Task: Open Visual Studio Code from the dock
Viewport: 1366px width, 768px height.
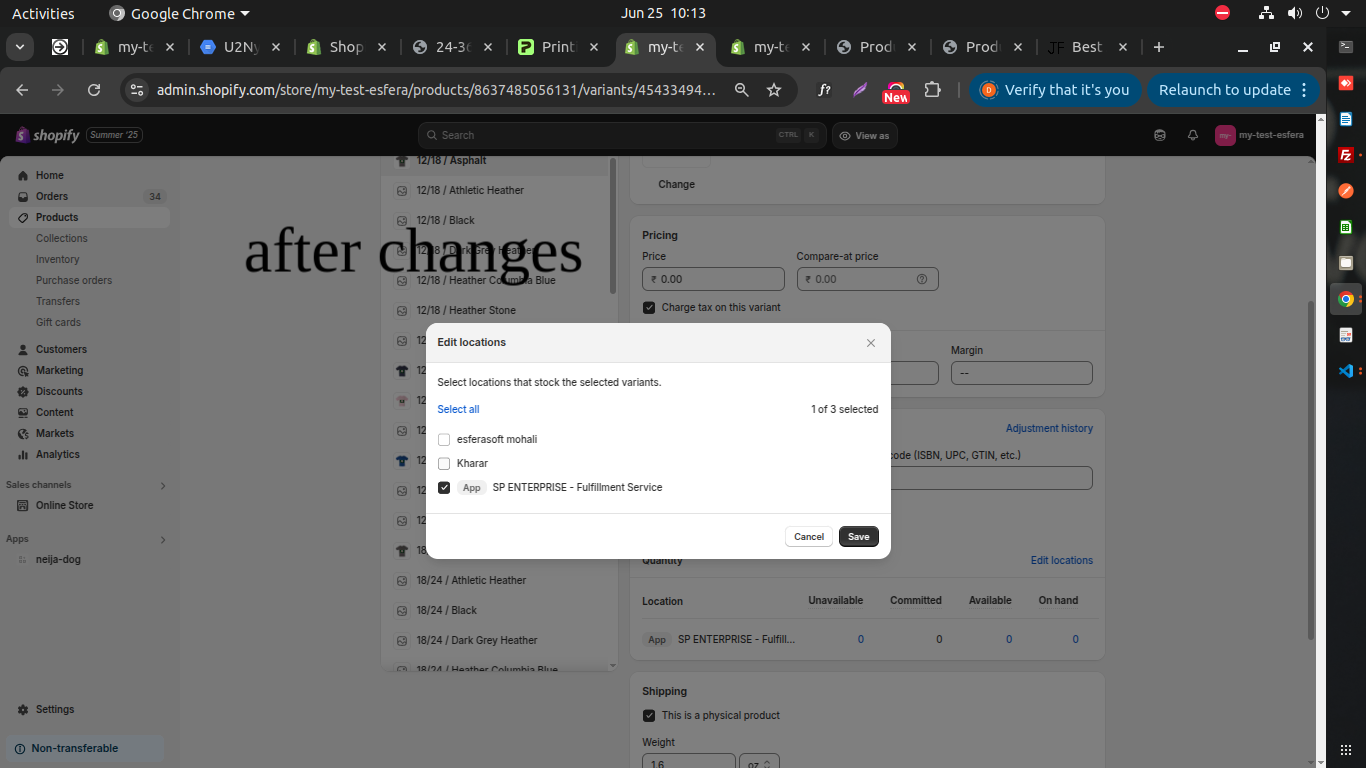Action: [x=1346, y=371]
